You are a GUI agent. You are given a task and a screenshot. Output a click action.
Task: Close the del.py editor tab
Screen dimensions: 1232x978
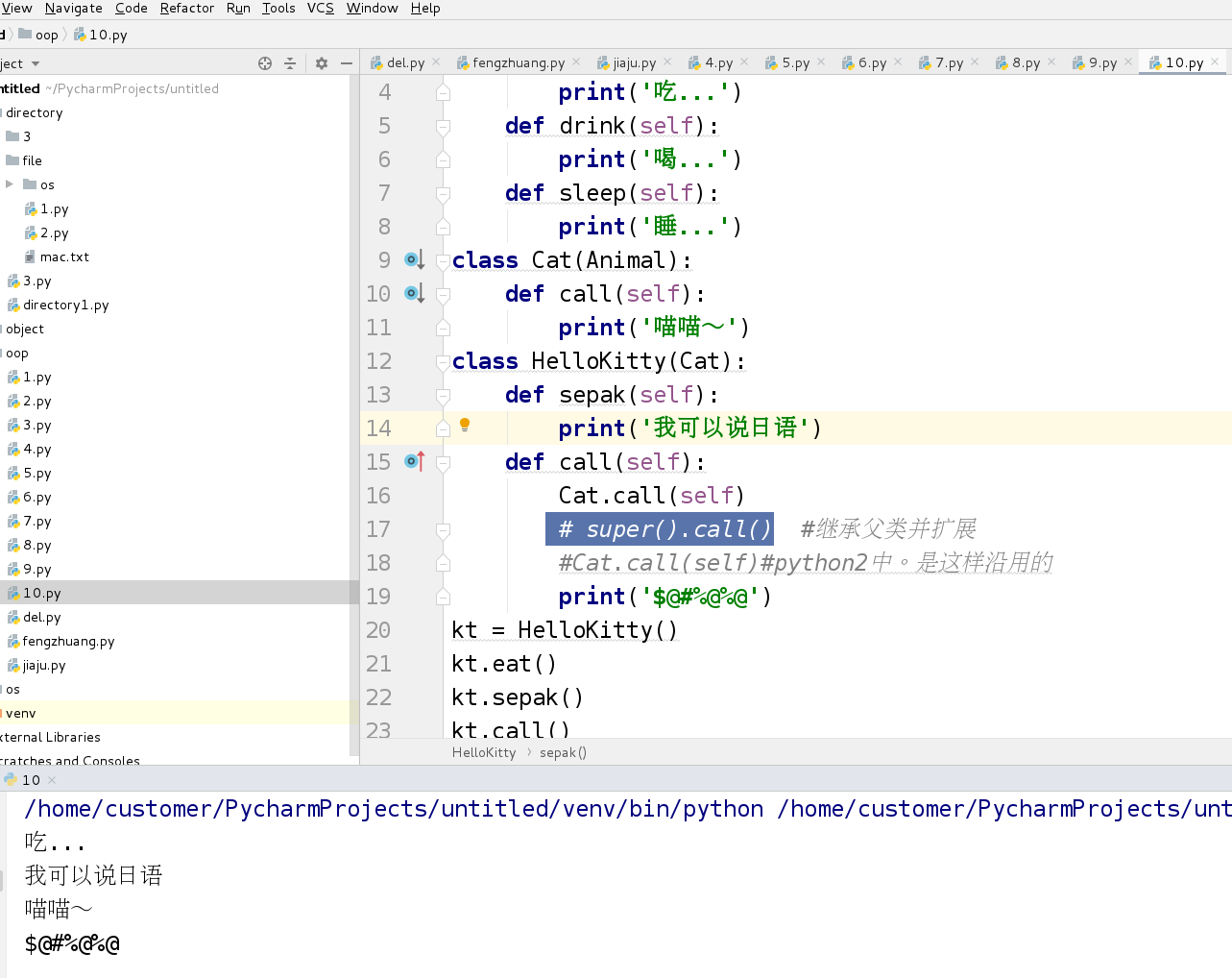(436, 61)
